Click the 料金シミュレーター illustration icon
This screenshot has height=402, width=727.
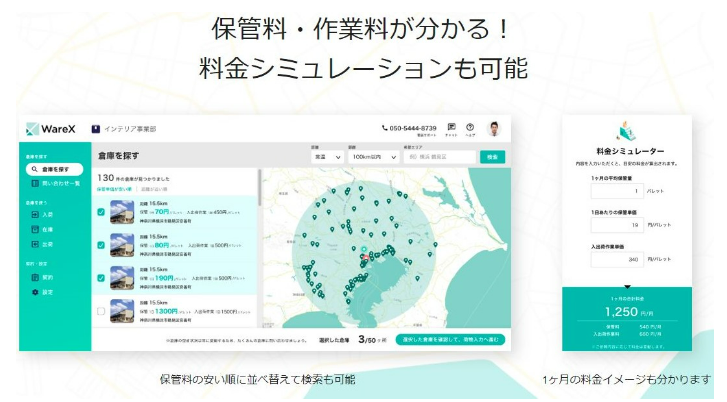click(627, 131)
